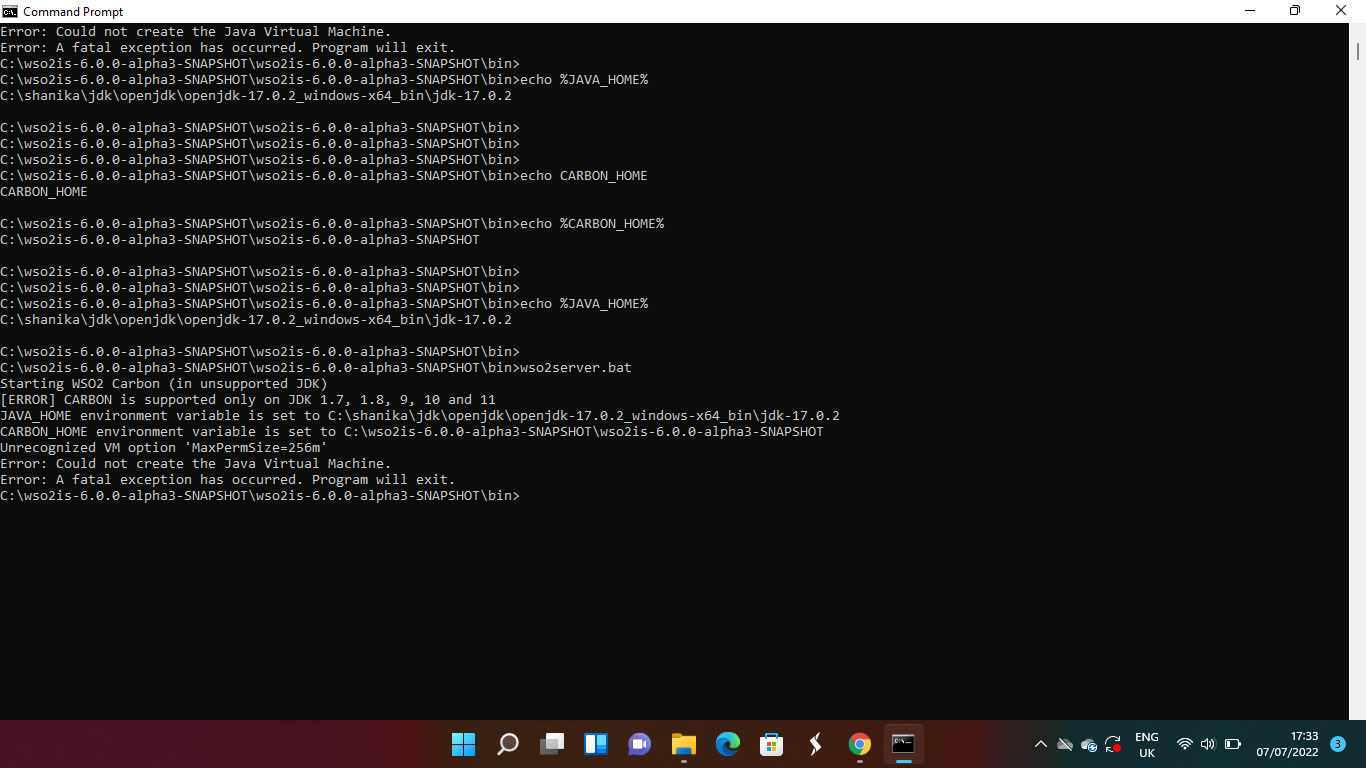This screenshot has width=1366, height=768.
Task: Open the Wi-Fi network tray icon
Action: tap(1185, 745)
